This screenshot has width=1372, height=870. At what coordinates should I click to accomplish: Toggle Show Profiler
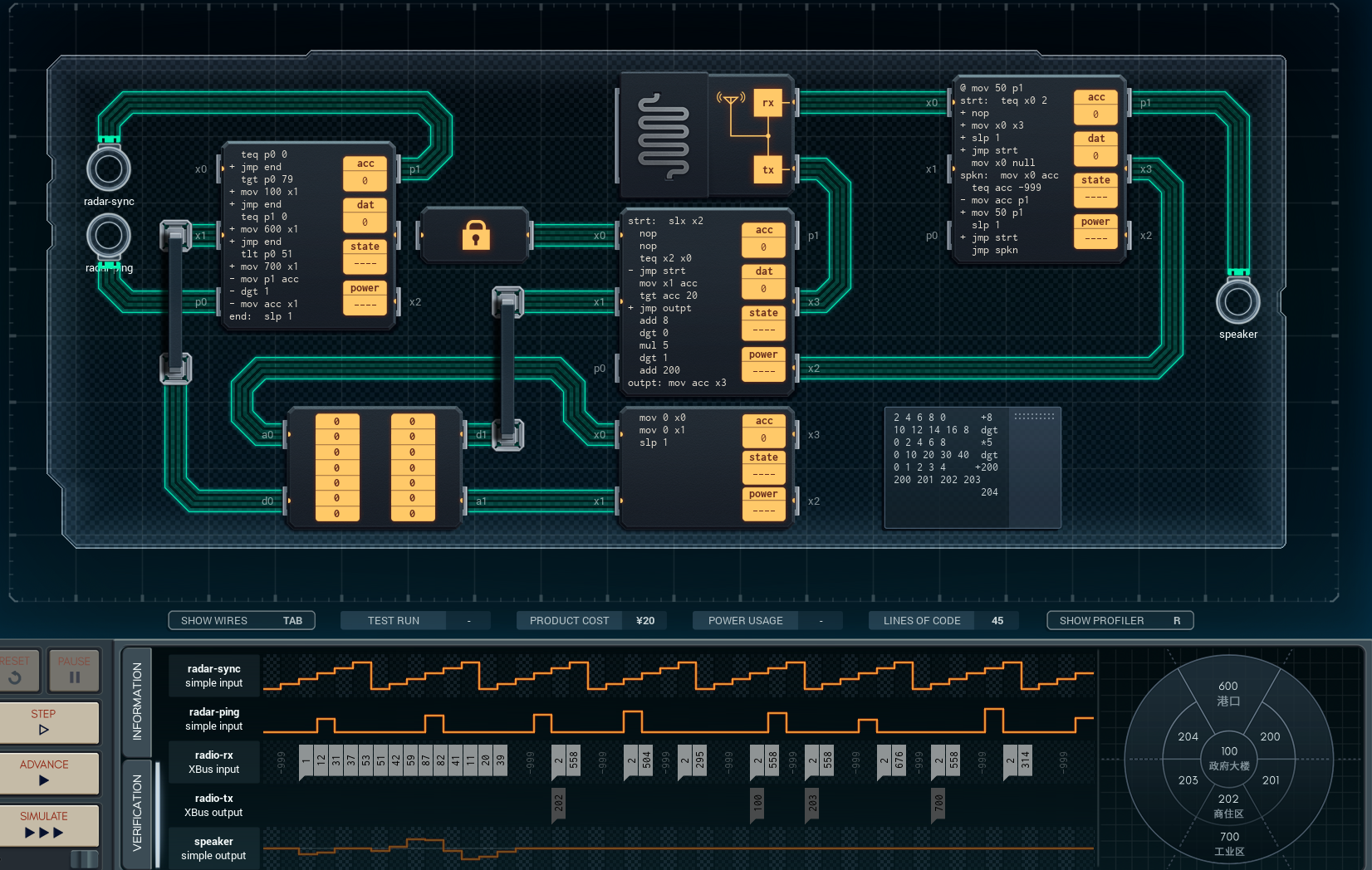pos(1120,620)
